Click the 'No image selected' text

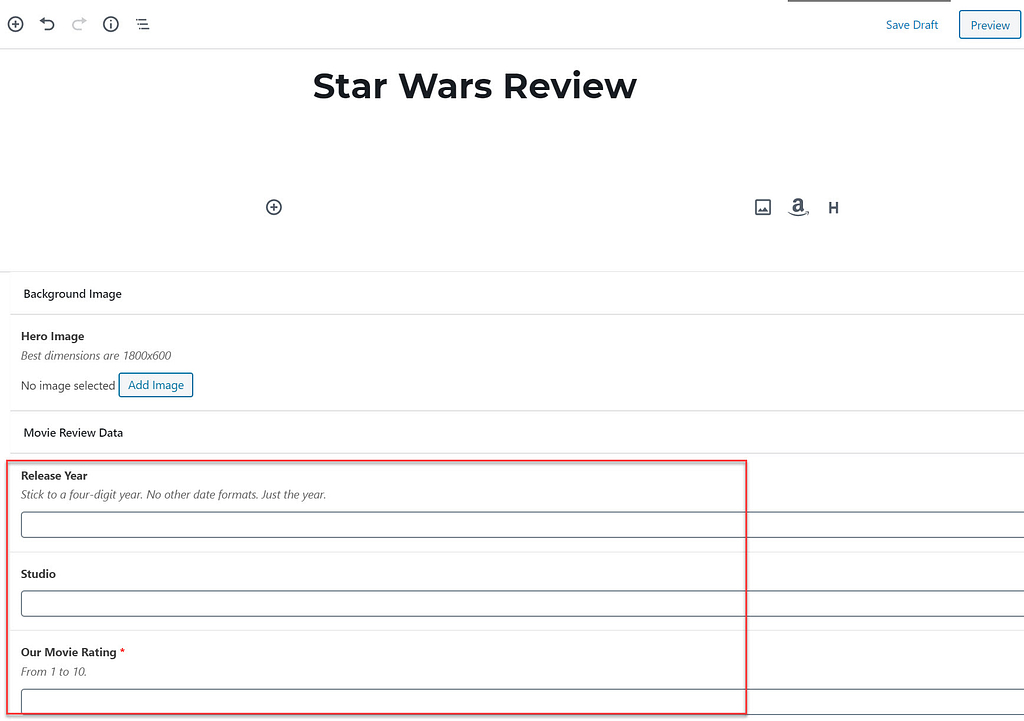(x=68, y=385)
